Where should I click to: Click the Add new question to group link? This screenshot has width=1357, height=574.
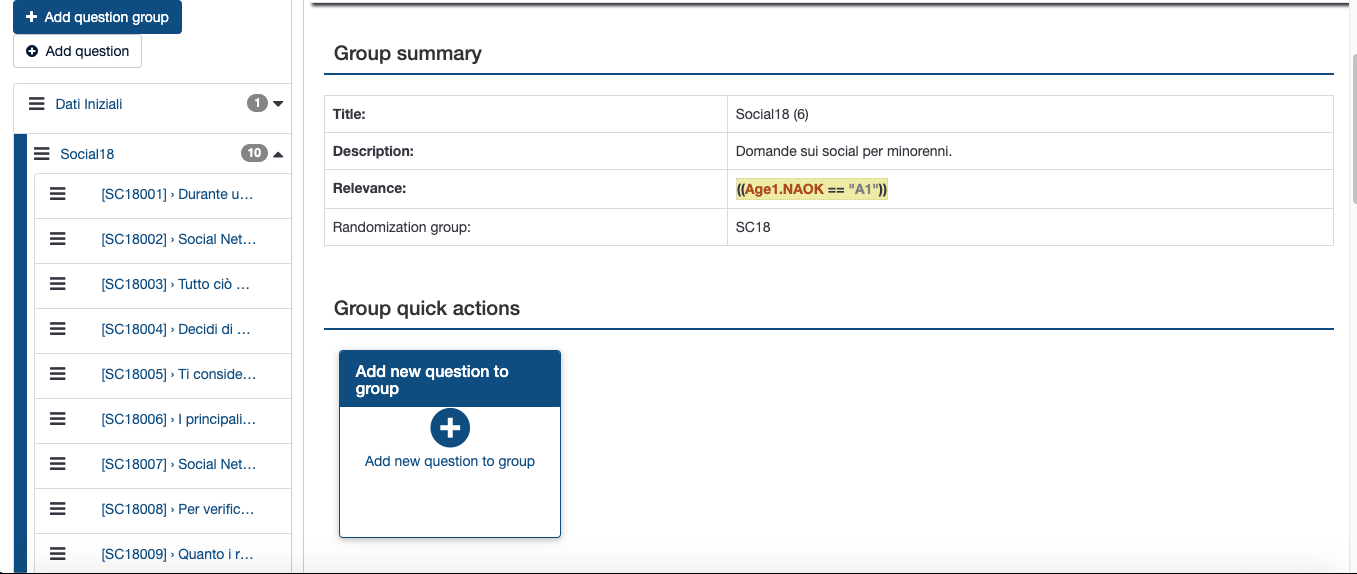[450, 461]
